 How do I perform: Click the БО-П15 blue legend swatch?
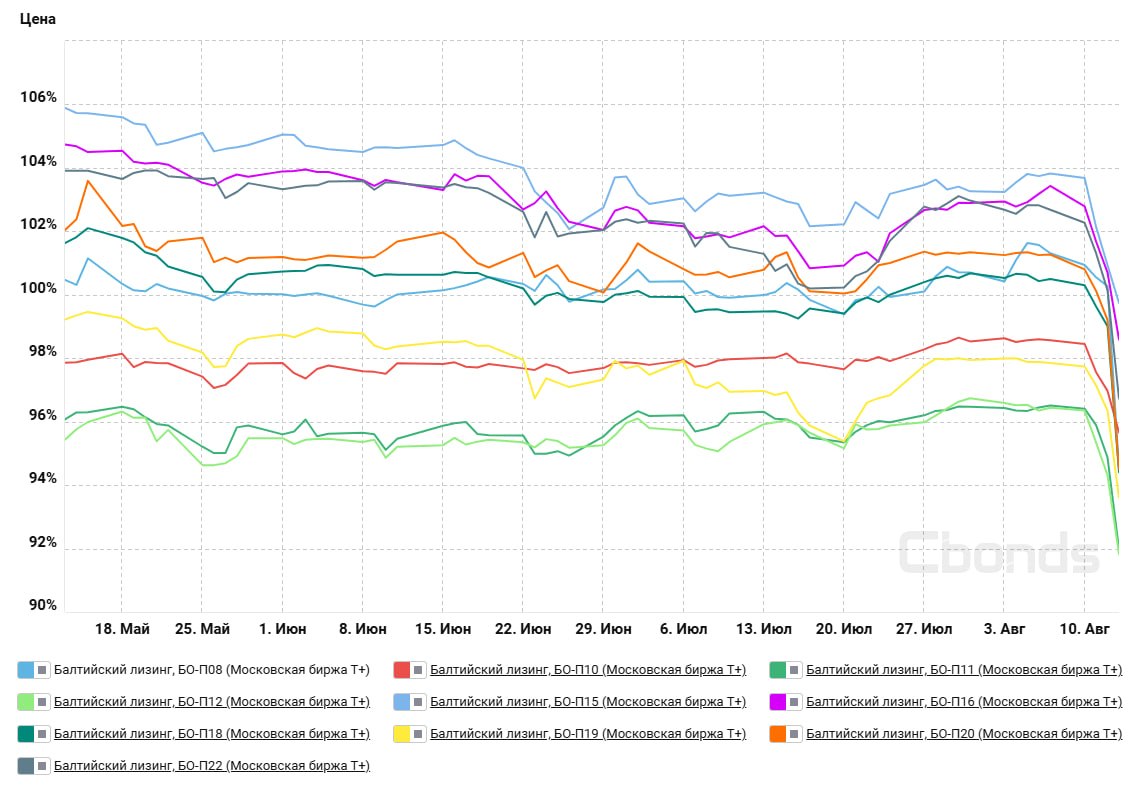coord(409,702)
